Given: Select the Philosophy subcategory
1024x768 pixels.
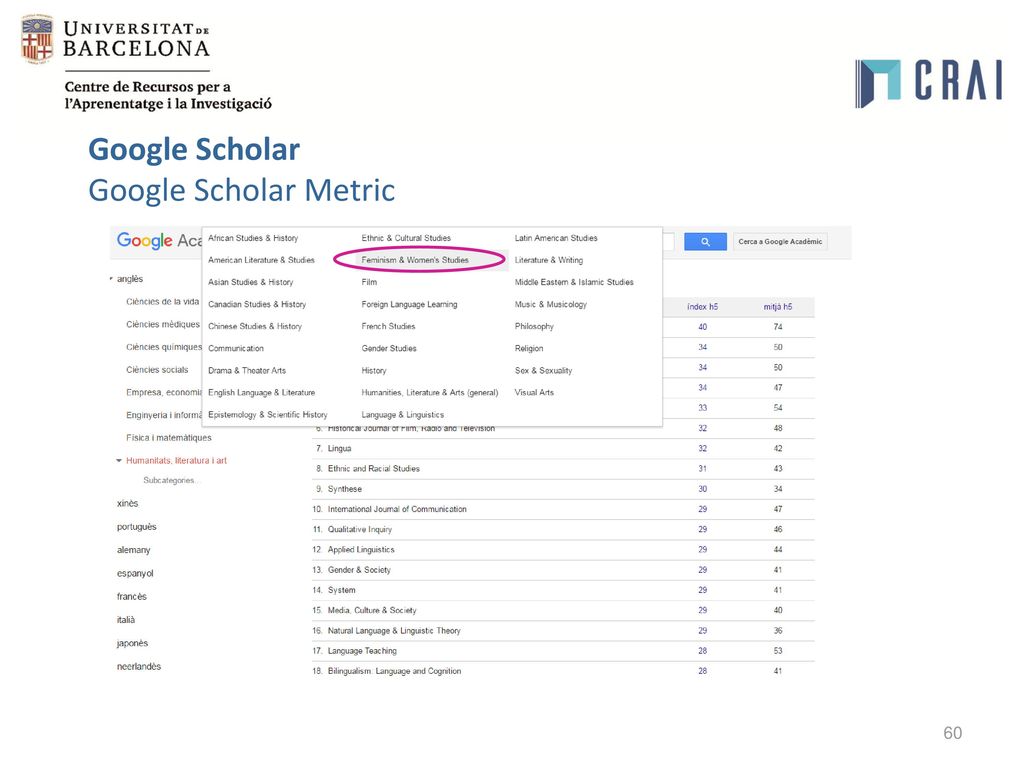Looking at the screenshot, I should click(x=534, y=327).
